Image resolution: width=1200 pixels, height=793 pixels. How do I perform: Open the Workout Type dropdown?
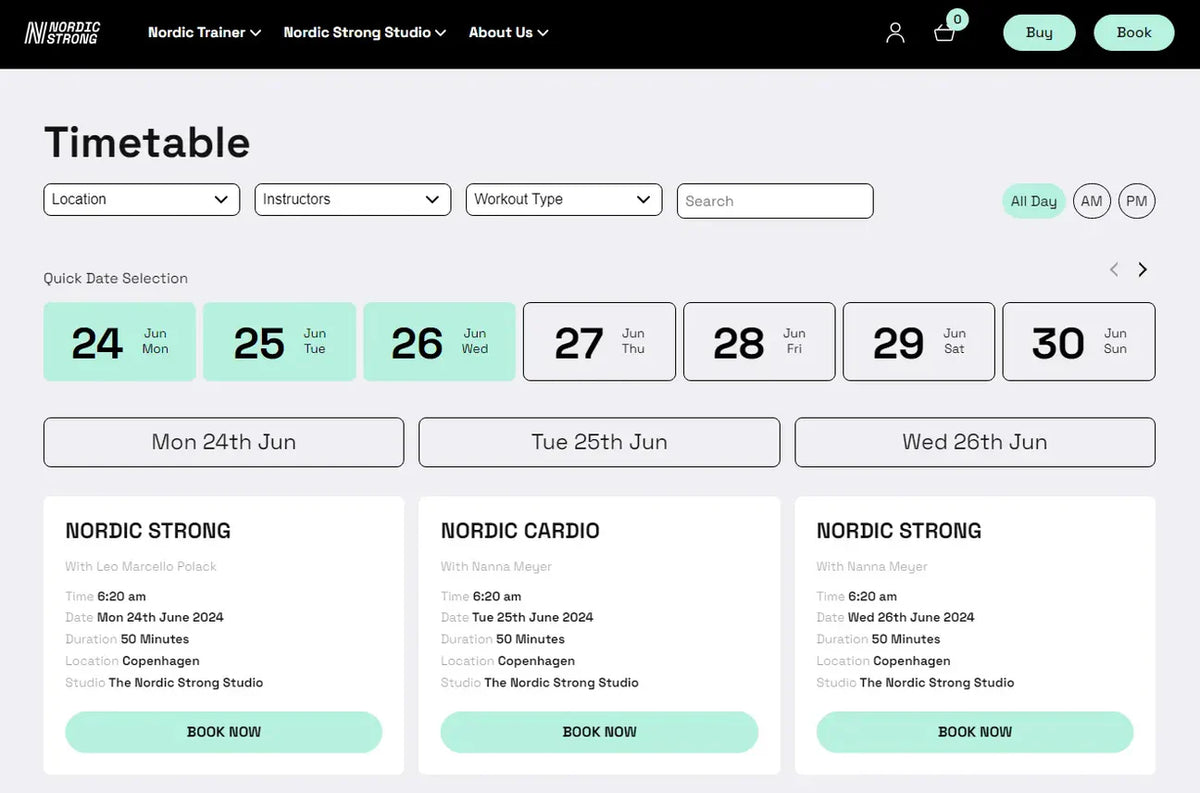[564, 199]
